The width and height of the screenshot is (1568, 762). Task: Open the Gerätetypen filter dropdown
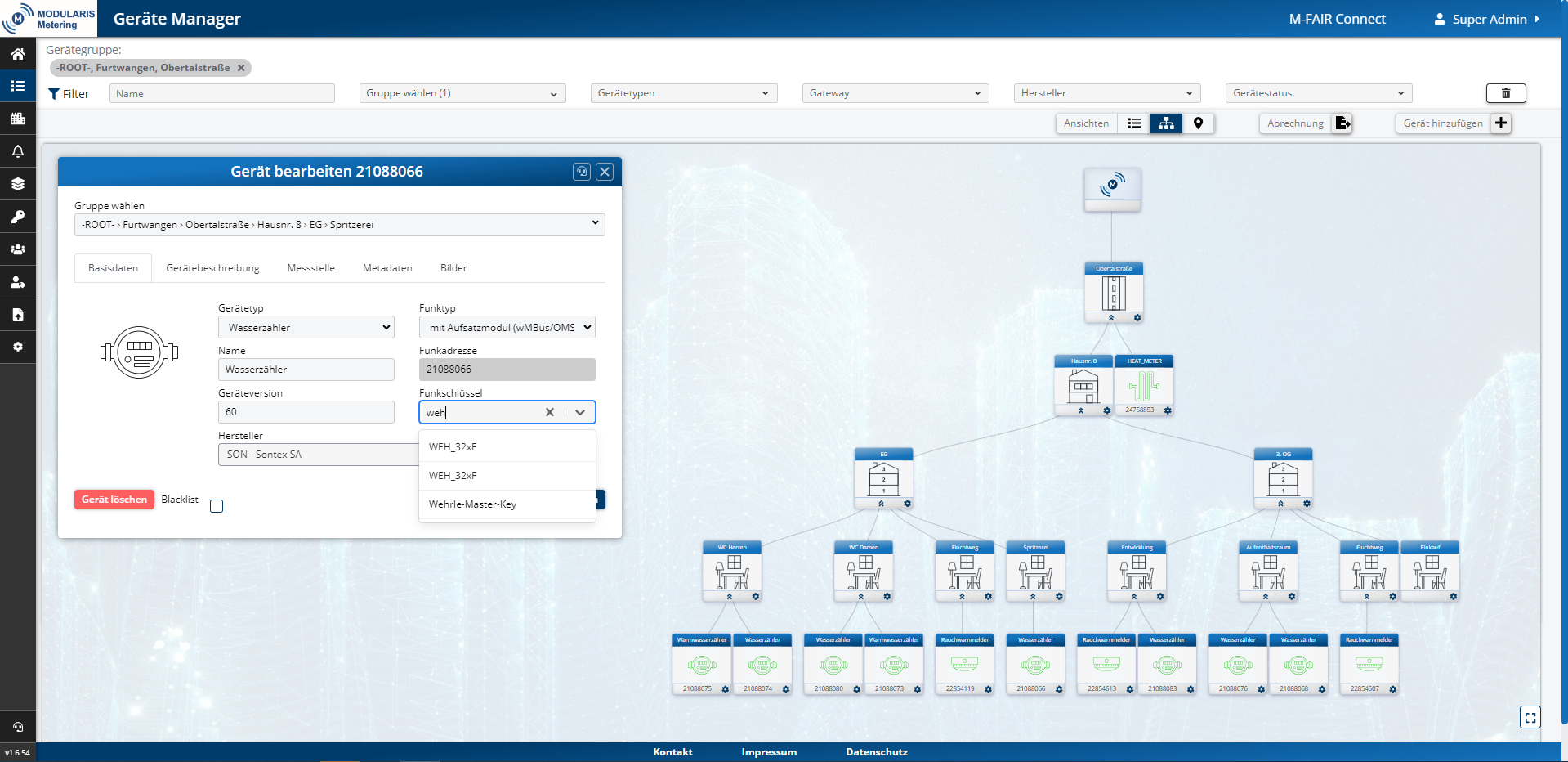coord(683,93)
